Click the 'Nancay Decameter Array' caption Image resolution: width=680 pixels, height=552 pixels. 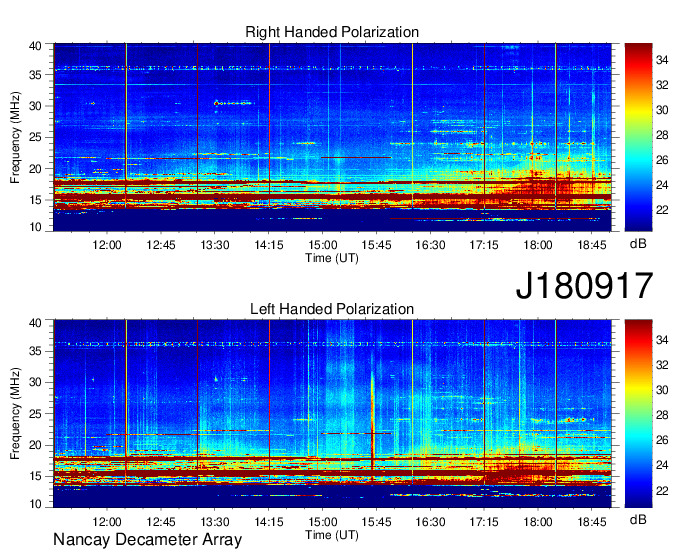pos(147,540)
